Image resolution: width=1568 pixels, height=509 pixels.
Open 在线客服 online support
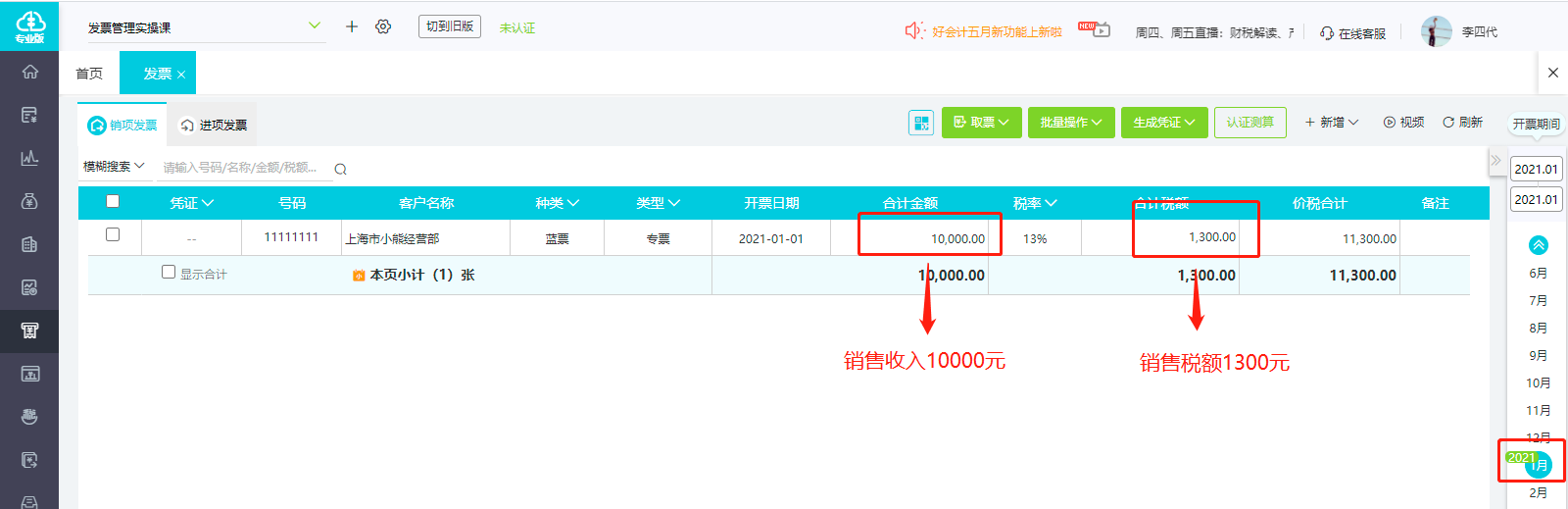1352,33
